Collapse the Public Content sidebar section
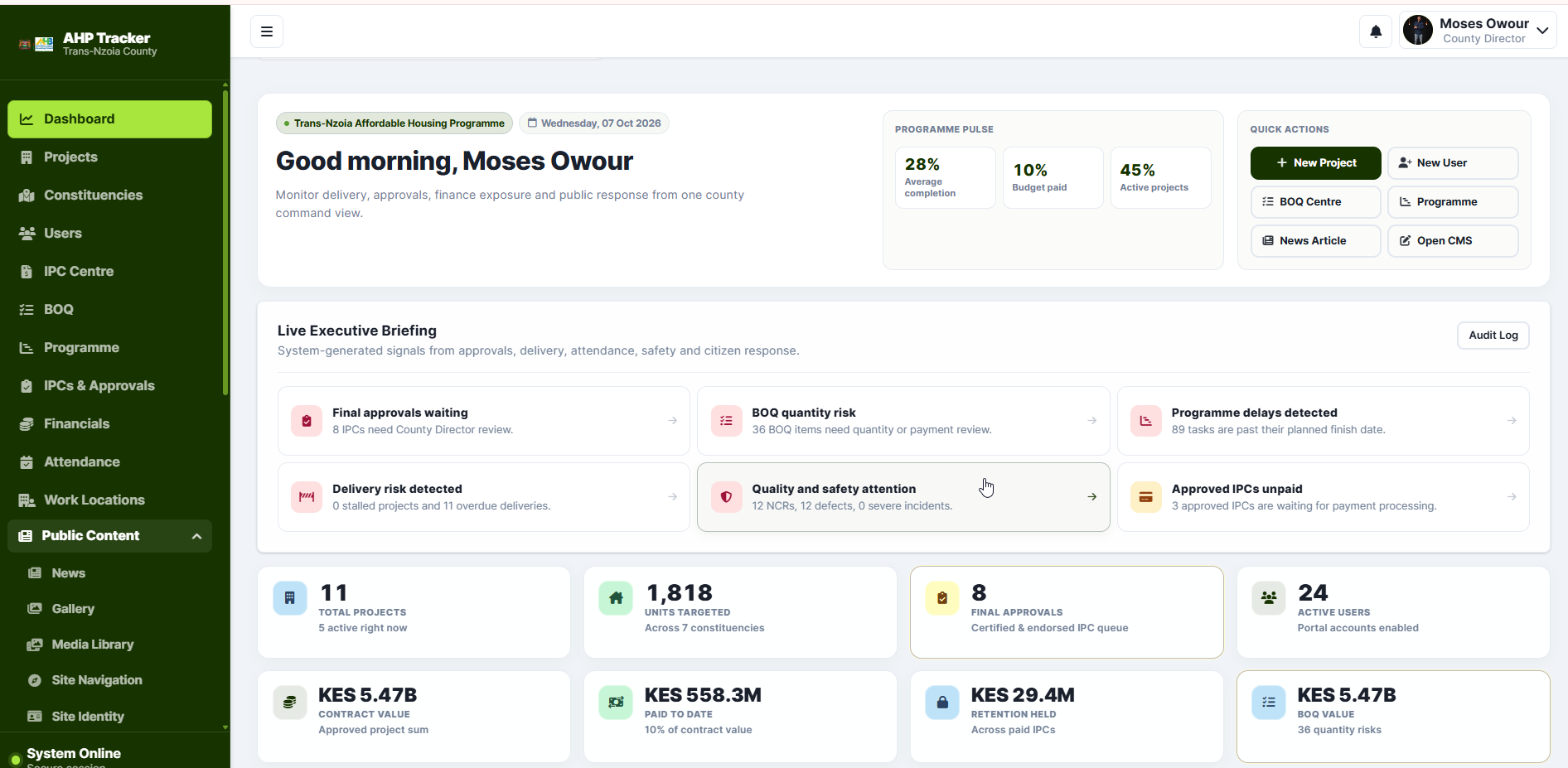Image resolution: width=1568 pixels, height=768 pixels. pos(109,536)
